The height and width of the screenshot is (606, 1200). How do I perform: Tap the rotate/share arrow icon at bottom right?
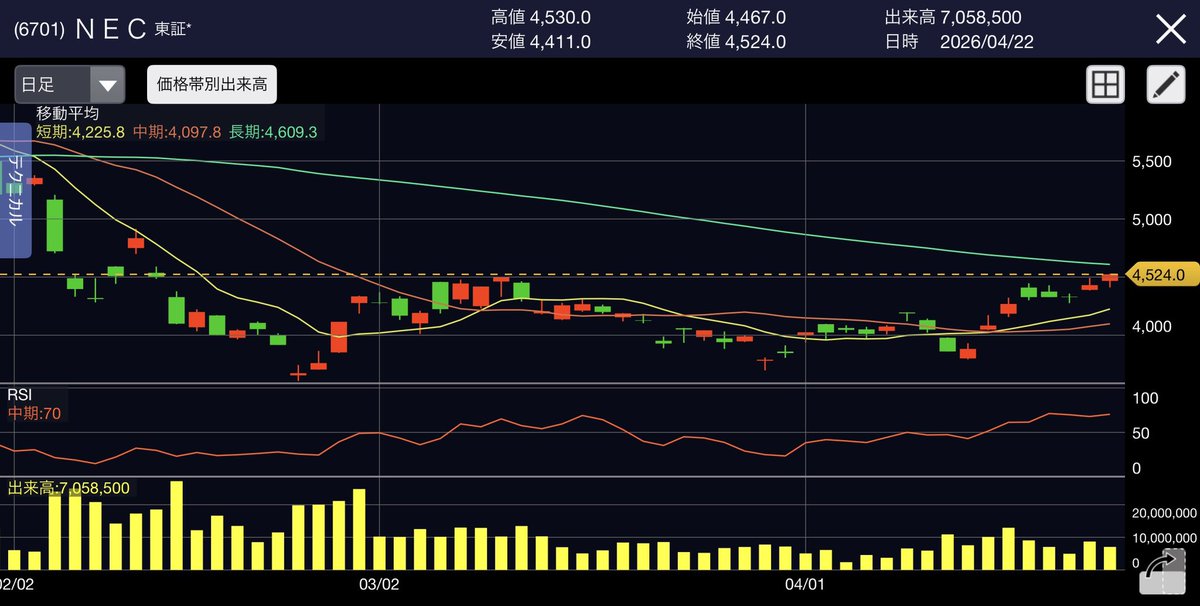click(x=1161, y=573)
